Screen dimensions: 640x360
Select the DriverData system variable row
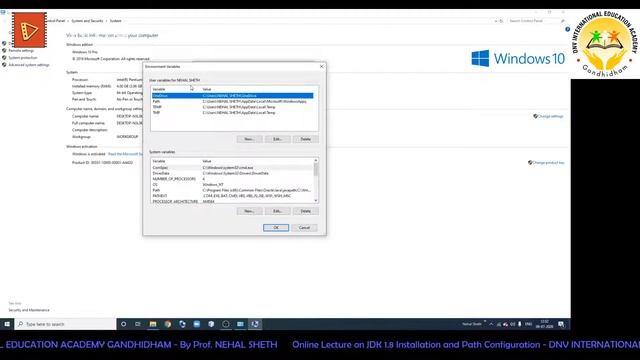232,173
